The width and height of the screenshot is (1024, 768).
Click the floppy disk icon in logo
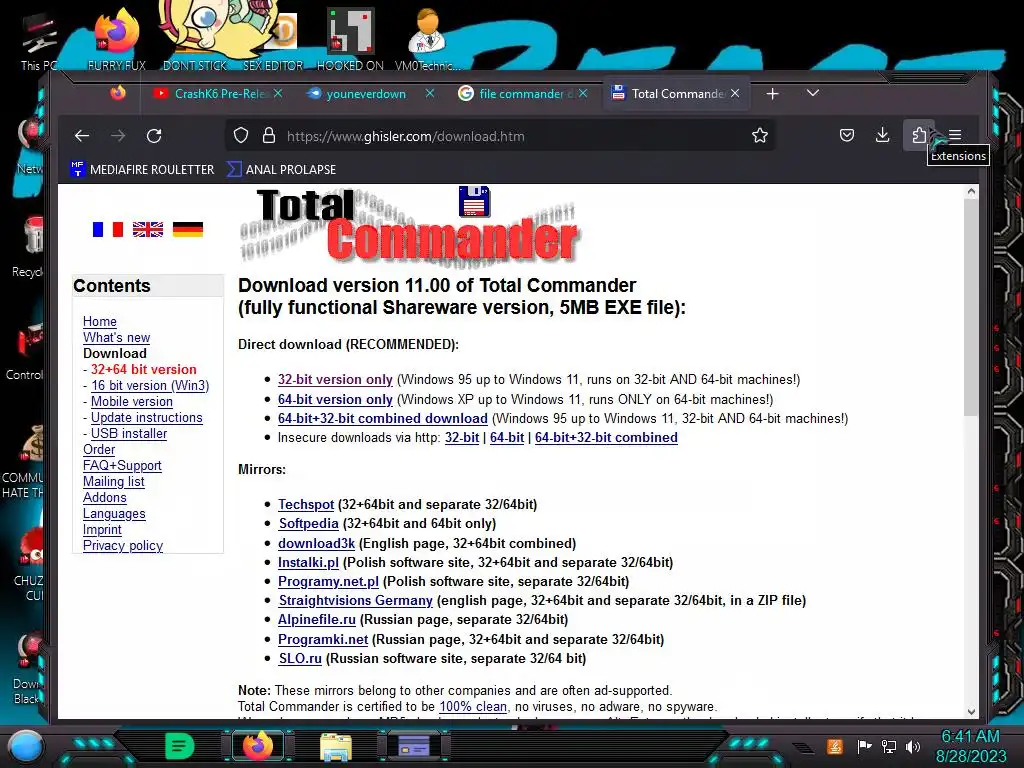[474, 201]
